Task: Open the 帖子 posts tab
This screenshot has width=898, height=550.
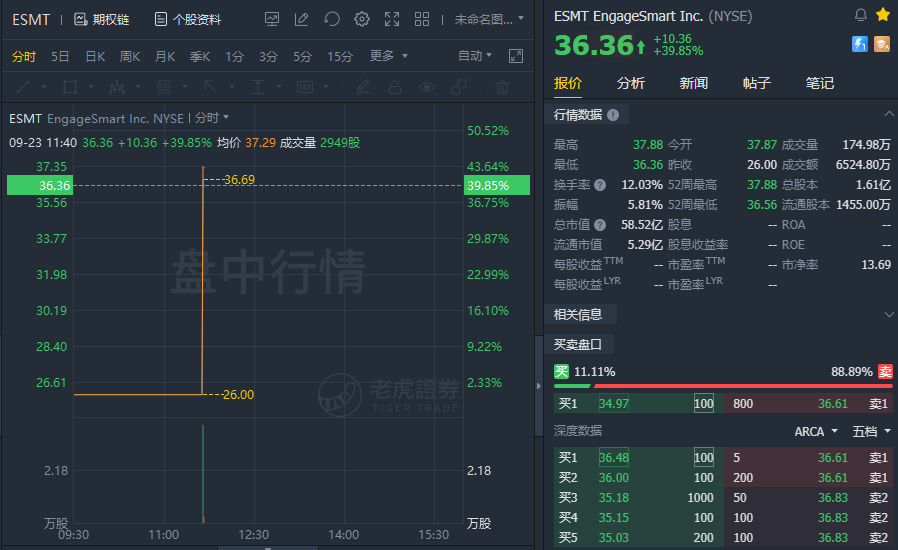Action: 757,84
